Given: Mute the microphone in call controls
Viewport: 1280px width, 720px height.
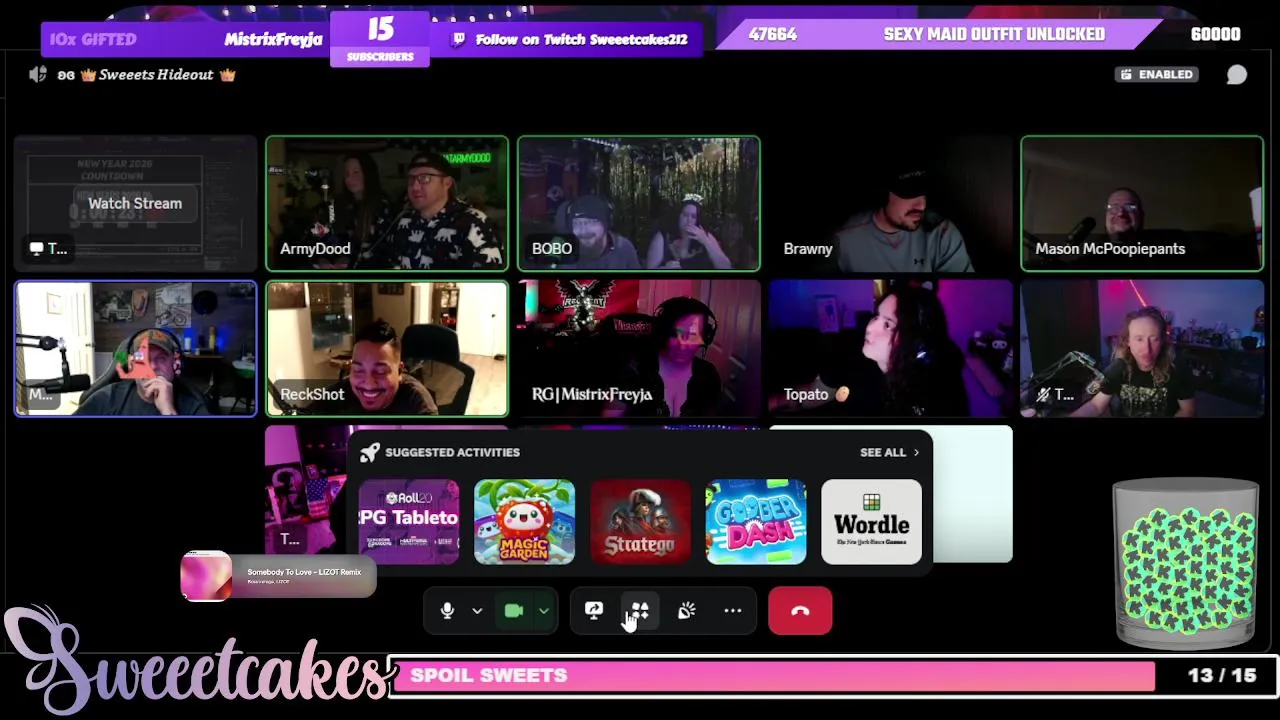Looking at the screenshot, I should [447, 611].
